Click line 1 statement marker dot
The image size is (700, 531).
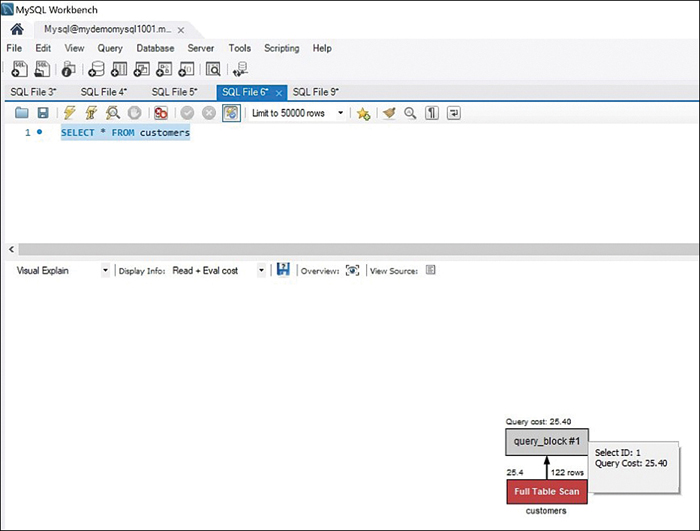[x=39, y=132]
